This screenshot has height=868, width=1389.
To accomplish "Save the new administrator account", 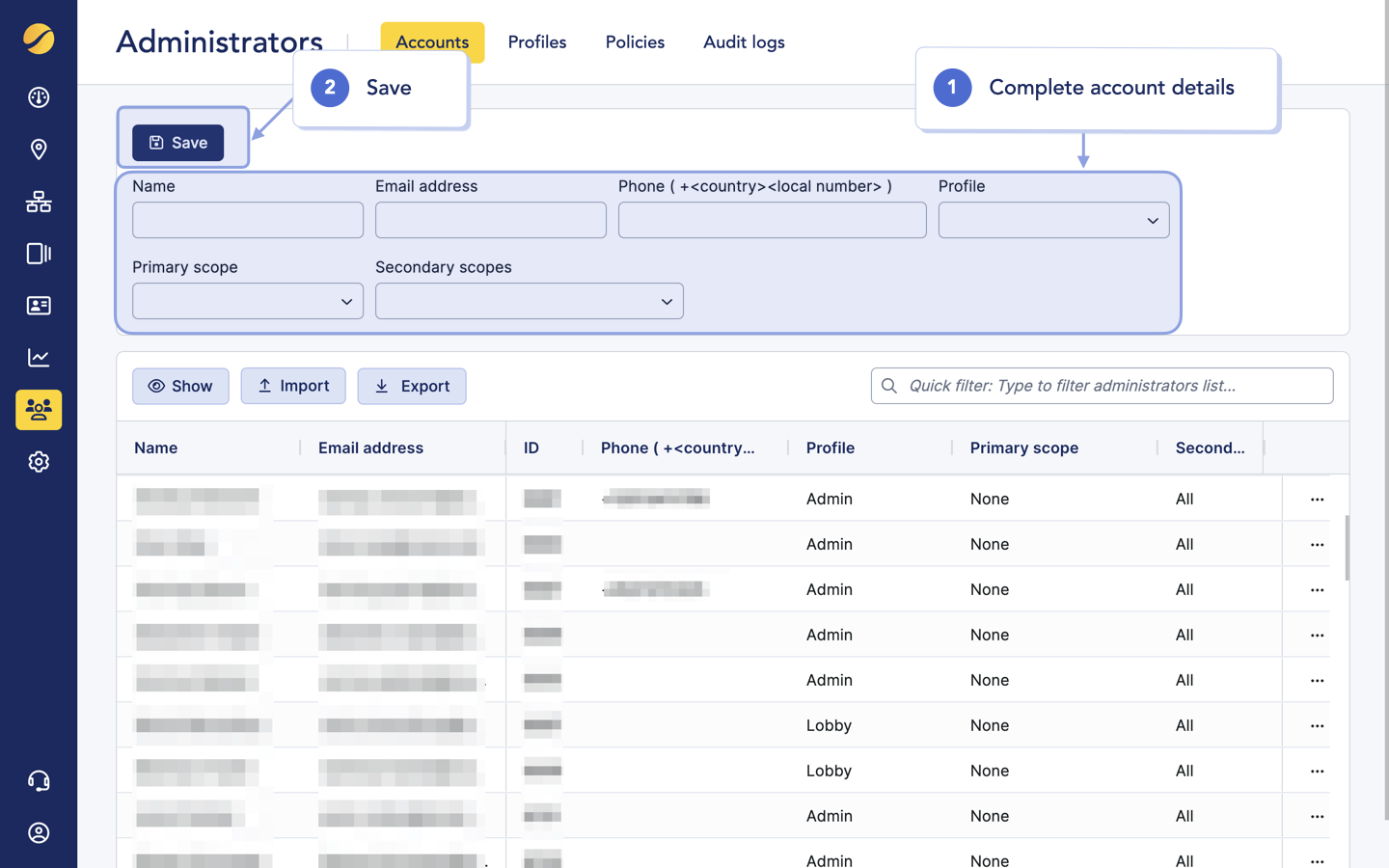I will coord(177,142).
